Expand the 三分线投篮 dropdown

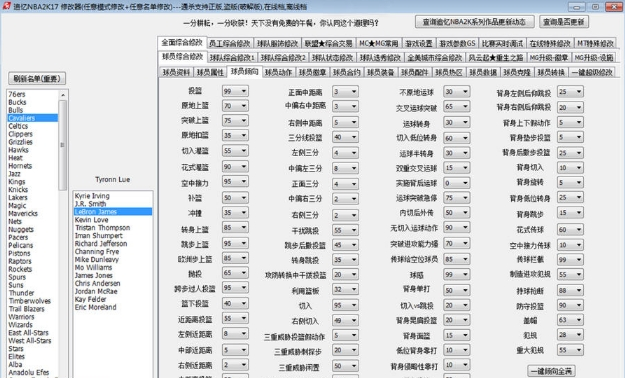345,137
